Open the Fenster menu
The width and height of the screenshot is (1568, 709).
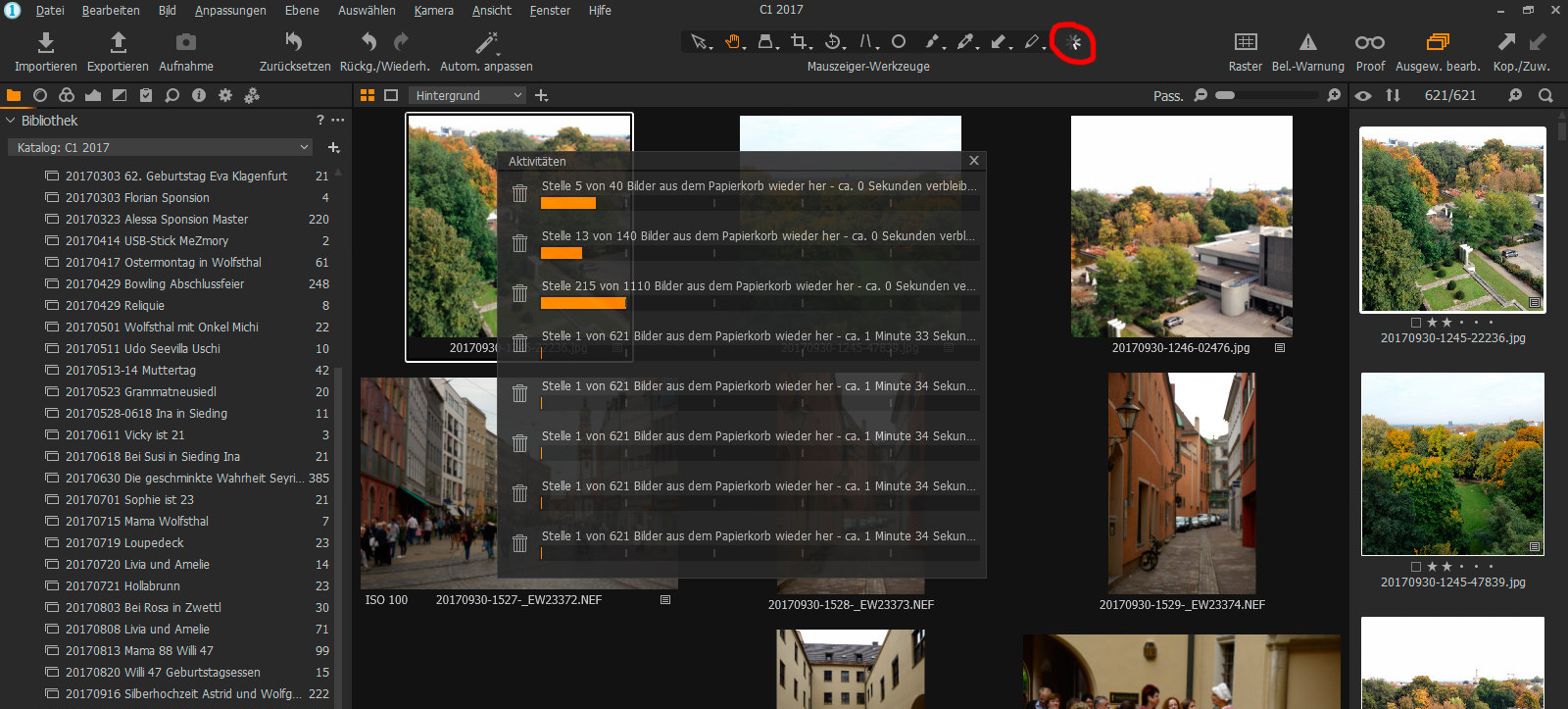[x=550, y=10]
